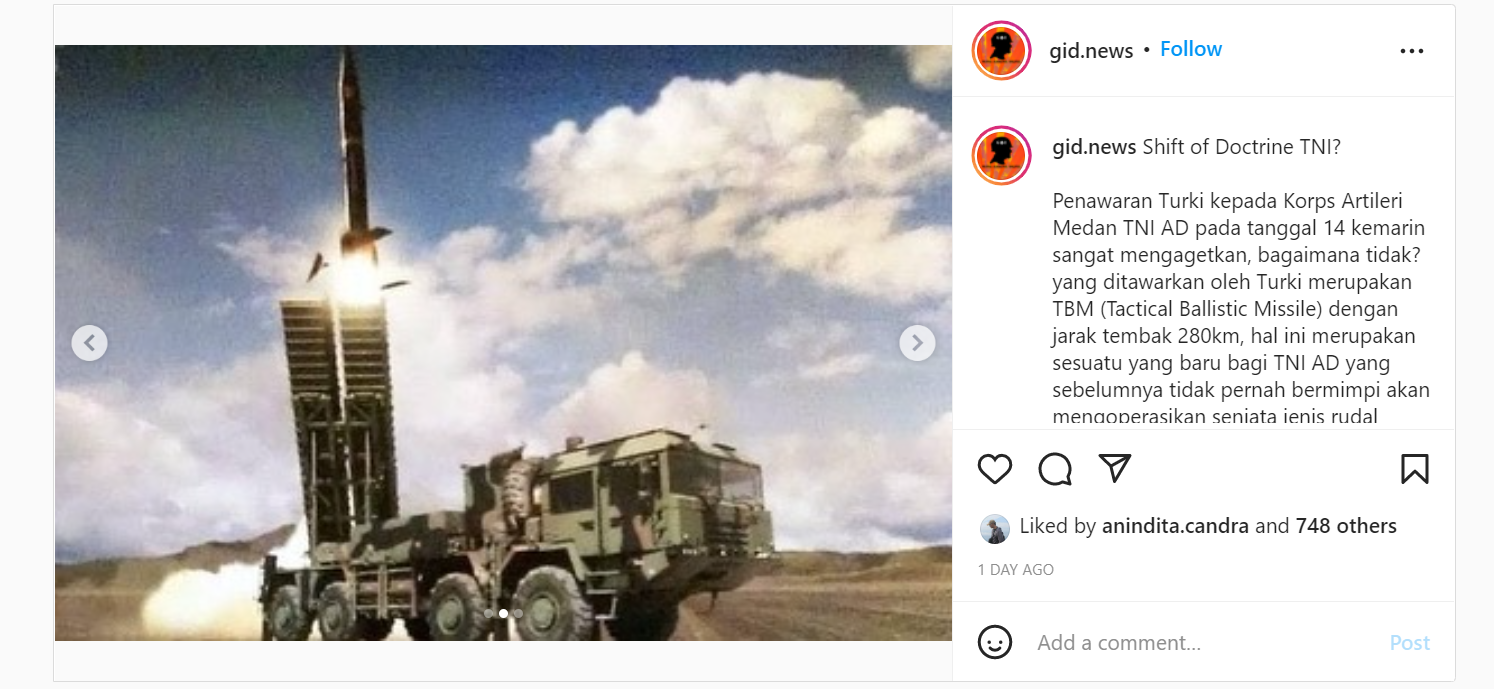Go to the next carousel photo
The height and width of the screenshot is (689, 1494).
pyautogui.click(x=917, y=343)
